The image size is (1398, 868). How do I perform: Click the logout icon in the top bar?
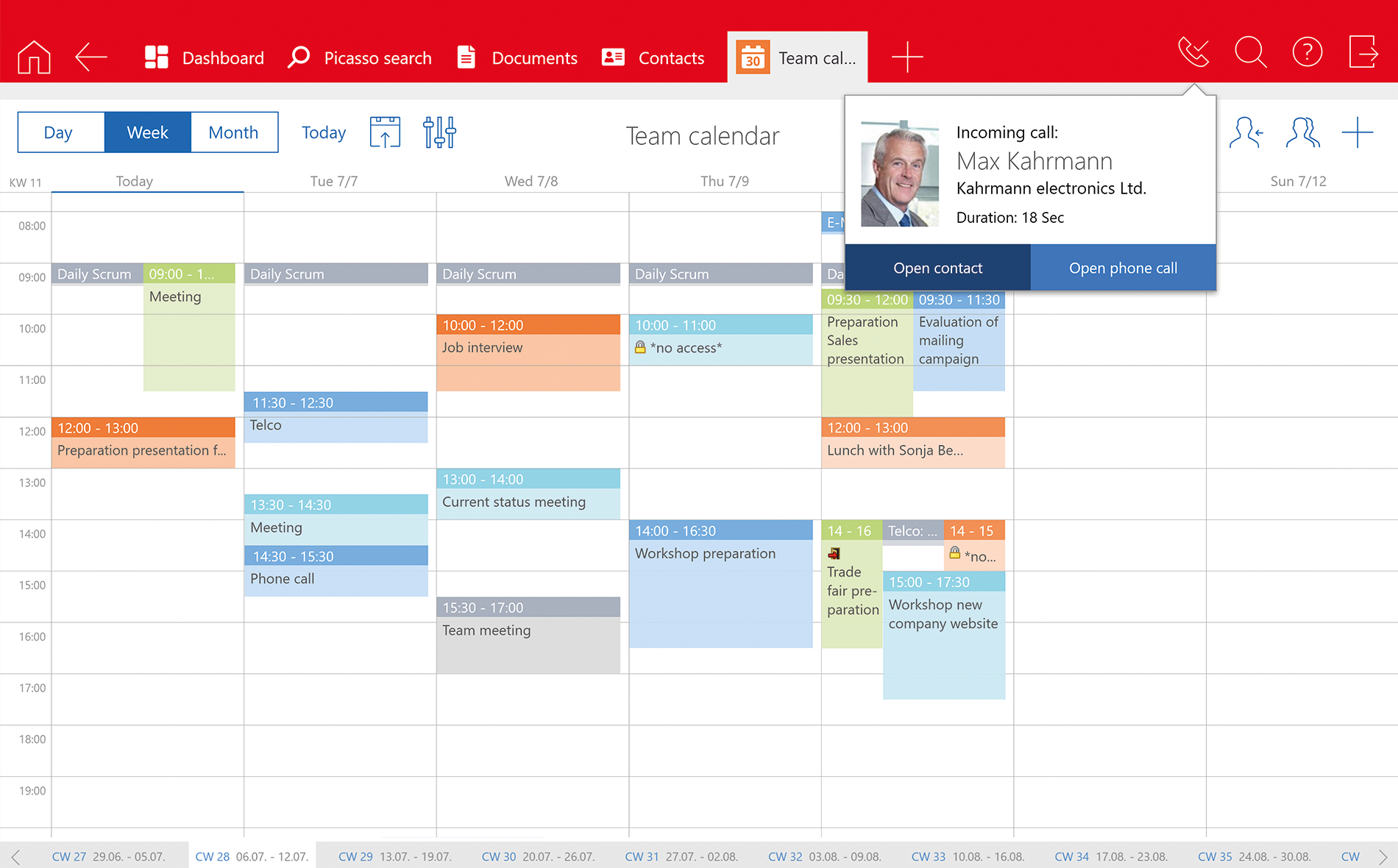1363,52
